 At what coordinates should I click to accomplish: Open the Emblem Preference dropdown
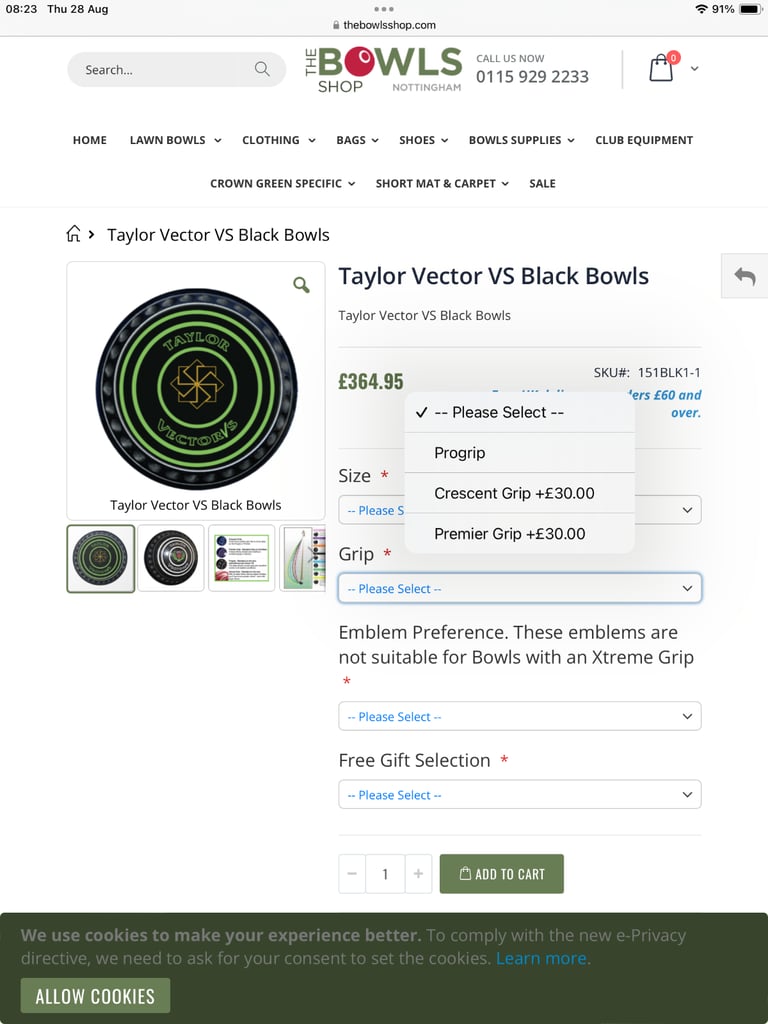(520, 716)
